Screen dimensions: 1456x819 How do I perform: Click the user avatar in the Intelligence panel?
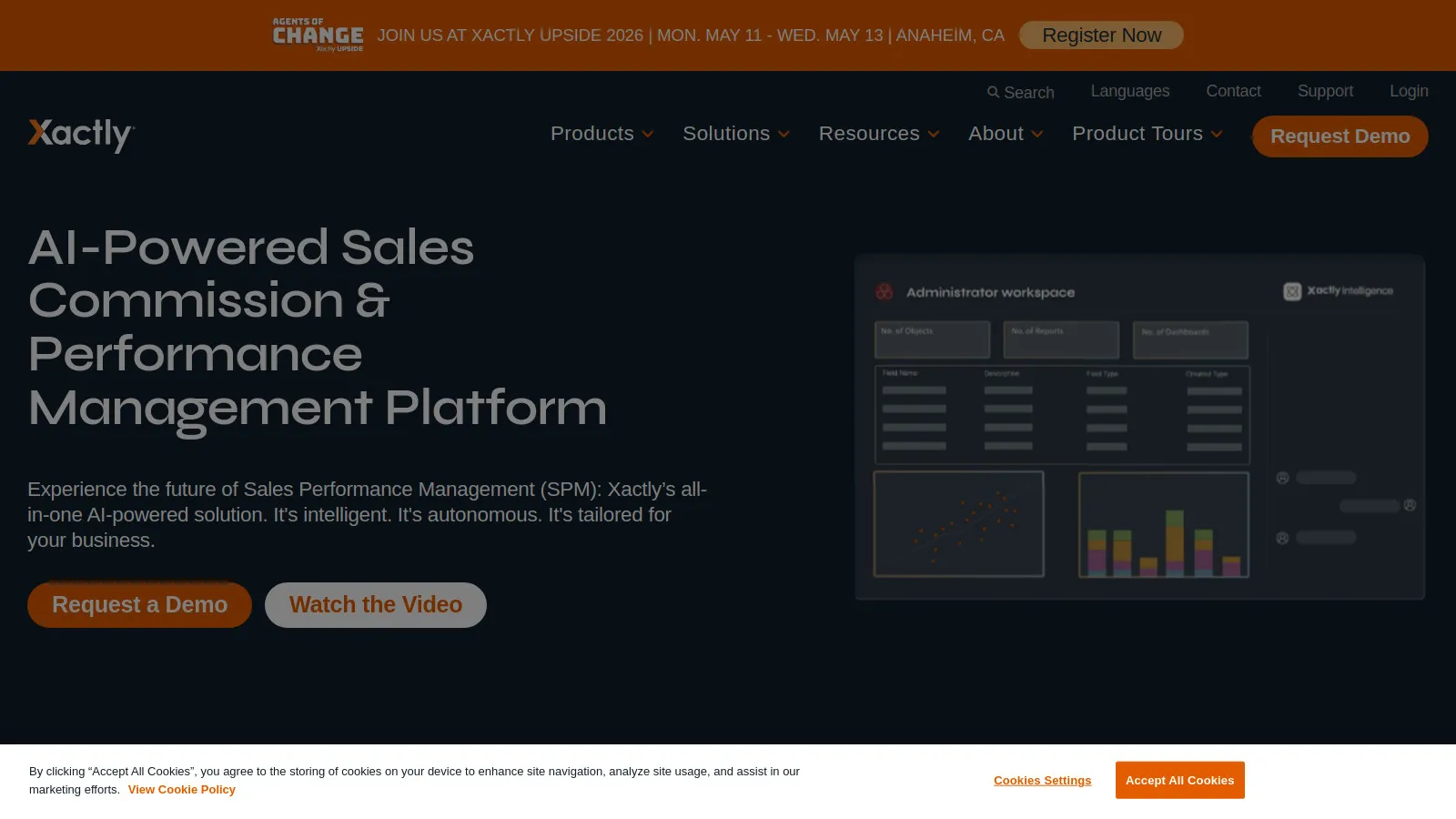(x=1283, y=477)
